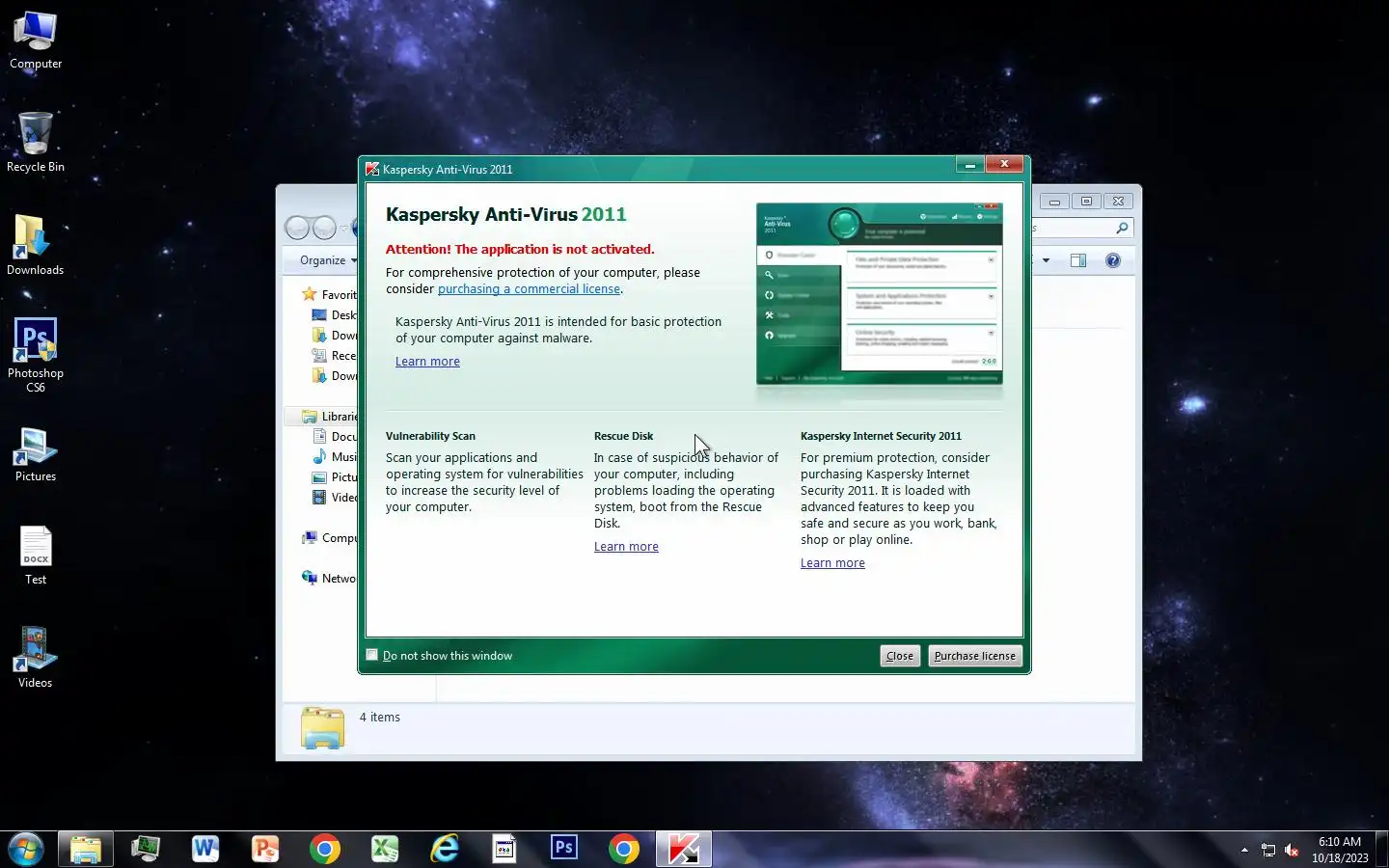This screenshot has height=868, width=1389.
Task: Show hidden tray icons arrow
Action: tap(1244, 850)
